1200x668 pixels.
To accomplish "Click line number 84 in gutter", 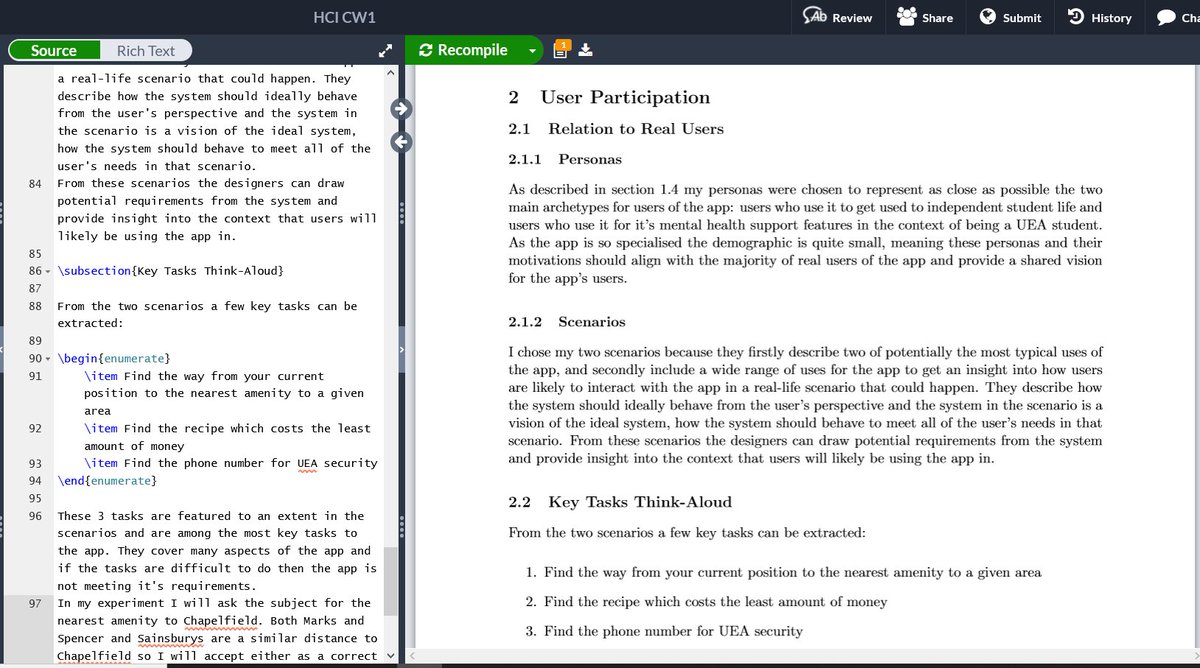I will pyautogui.click(x=34, y=183).
